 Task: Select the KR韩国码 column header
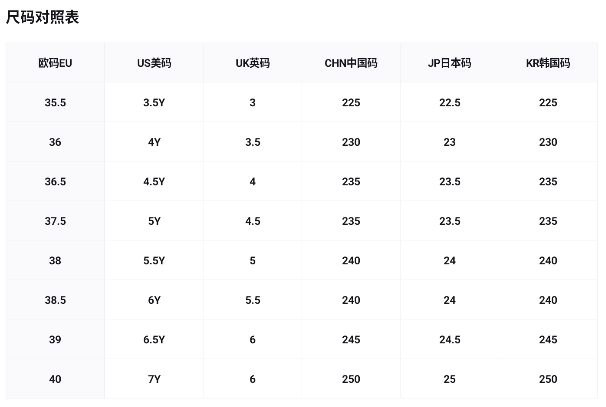[x=547, y=63]
